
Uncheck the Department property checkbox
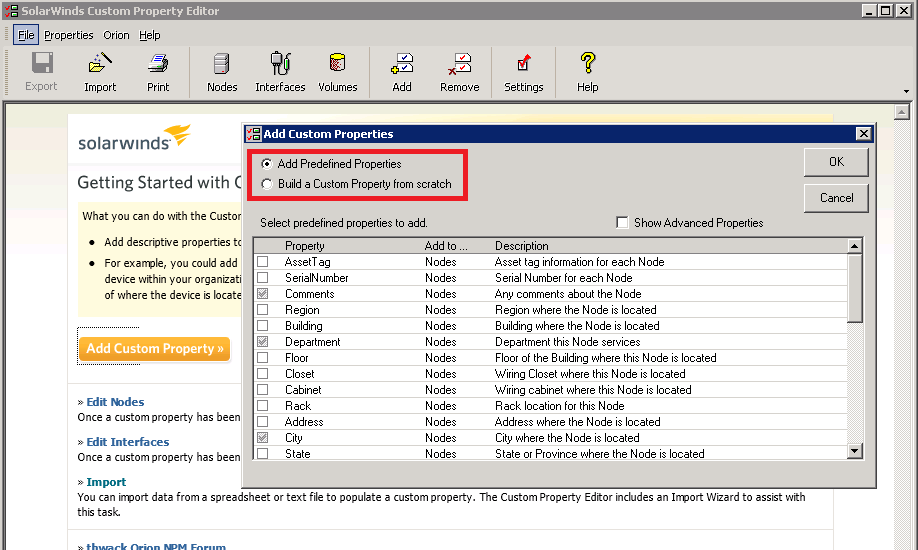[263, 341]
